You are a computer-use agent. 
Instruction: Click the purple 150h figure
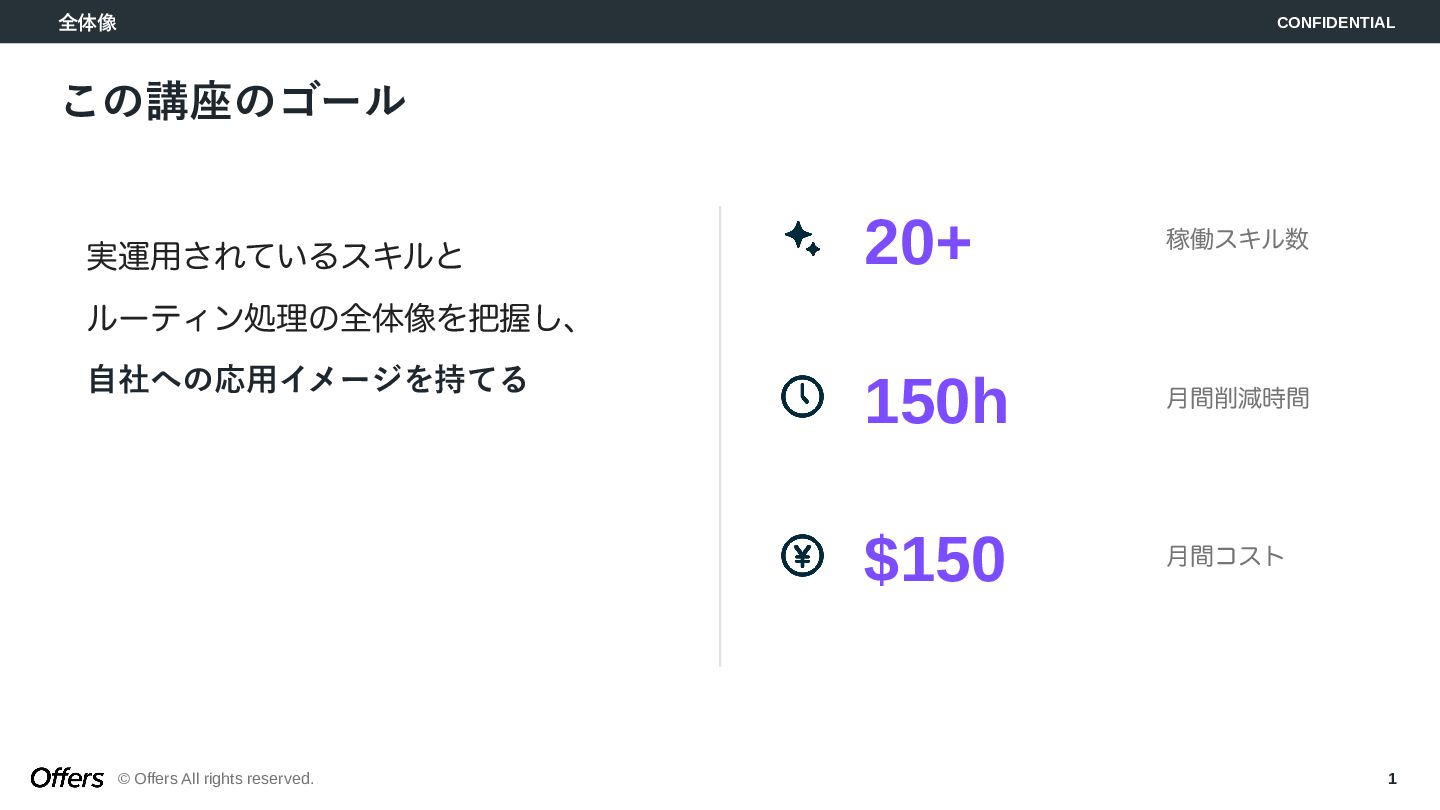point(936,401)
